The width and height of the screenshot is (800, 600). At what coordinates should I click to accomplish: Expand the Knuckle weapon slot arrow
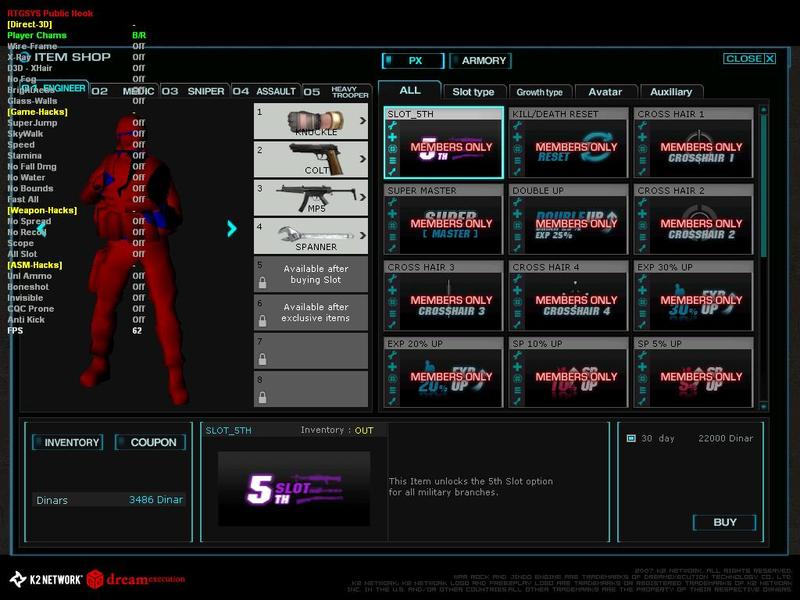click(x=361, y=122)
